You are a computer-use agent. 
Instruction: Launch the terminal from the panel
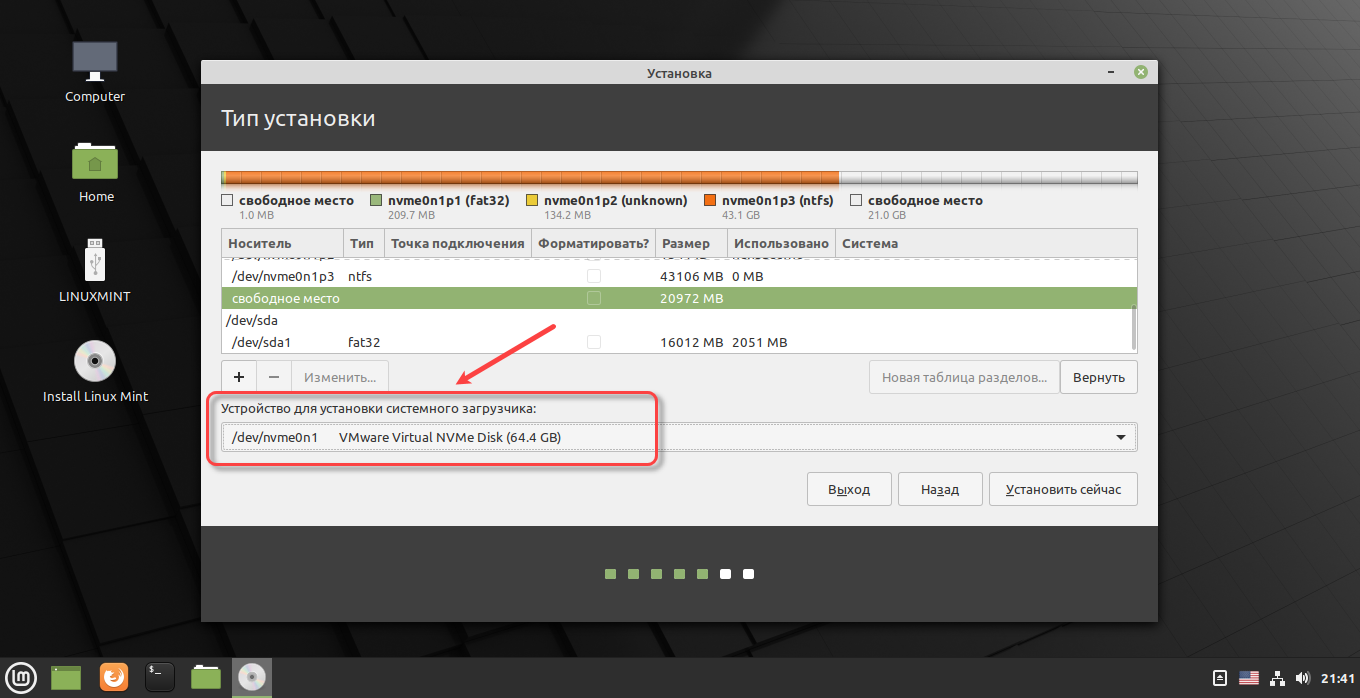pos(160,677)
